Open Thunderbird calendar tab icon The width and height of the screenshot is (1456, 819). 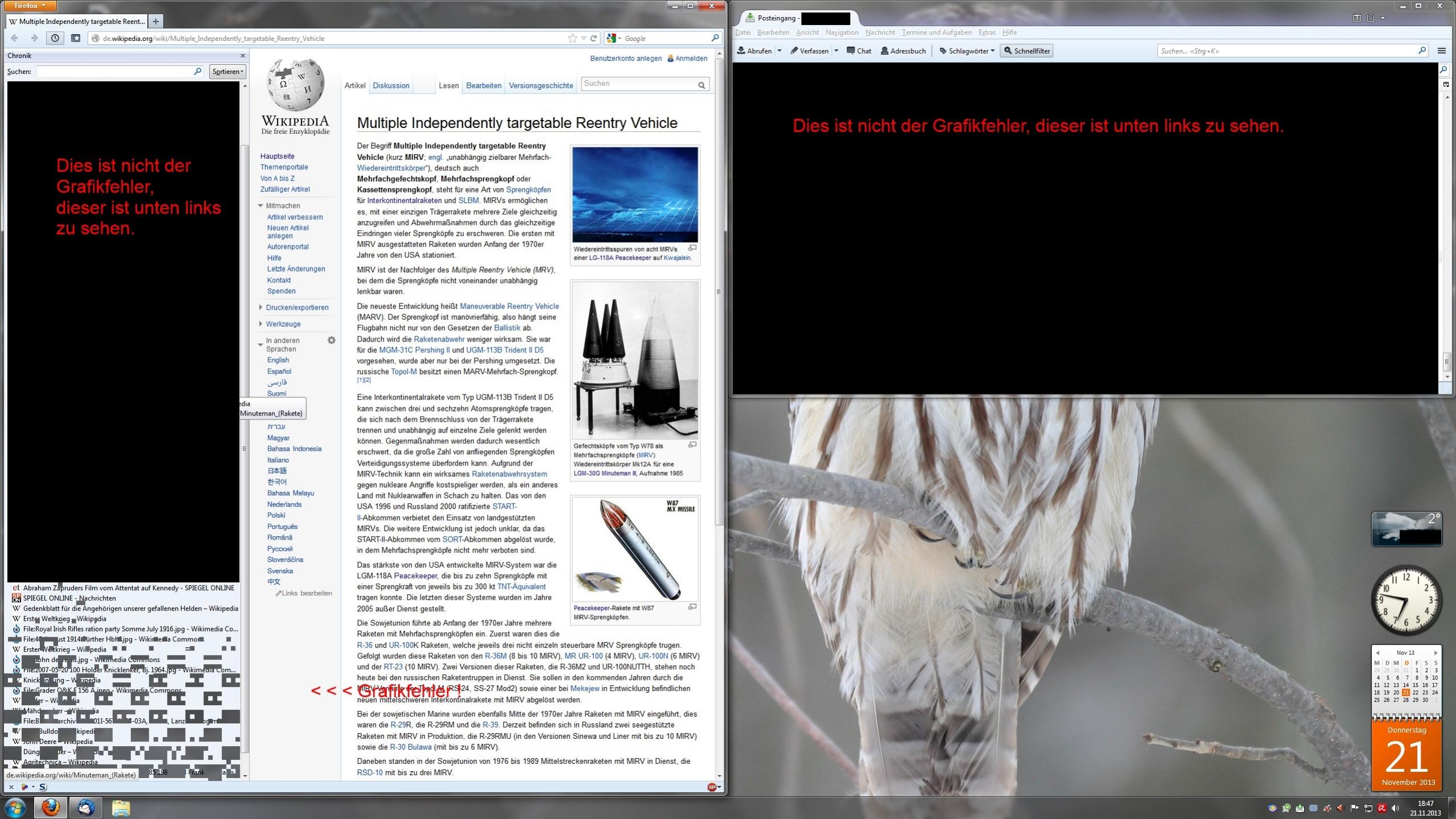[x=1356, y=18]
